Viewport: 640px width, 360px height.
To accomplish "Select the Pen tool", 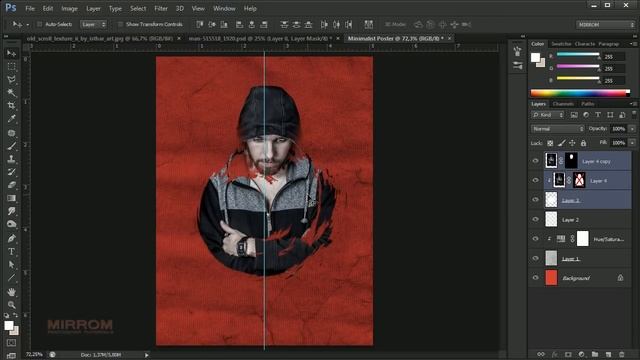I will 11,238.
